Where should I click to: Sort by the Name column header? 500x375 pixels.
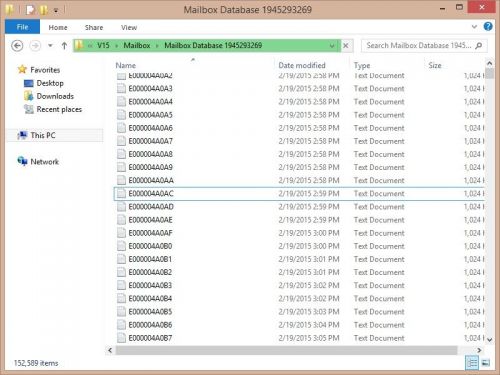[125, 65]
